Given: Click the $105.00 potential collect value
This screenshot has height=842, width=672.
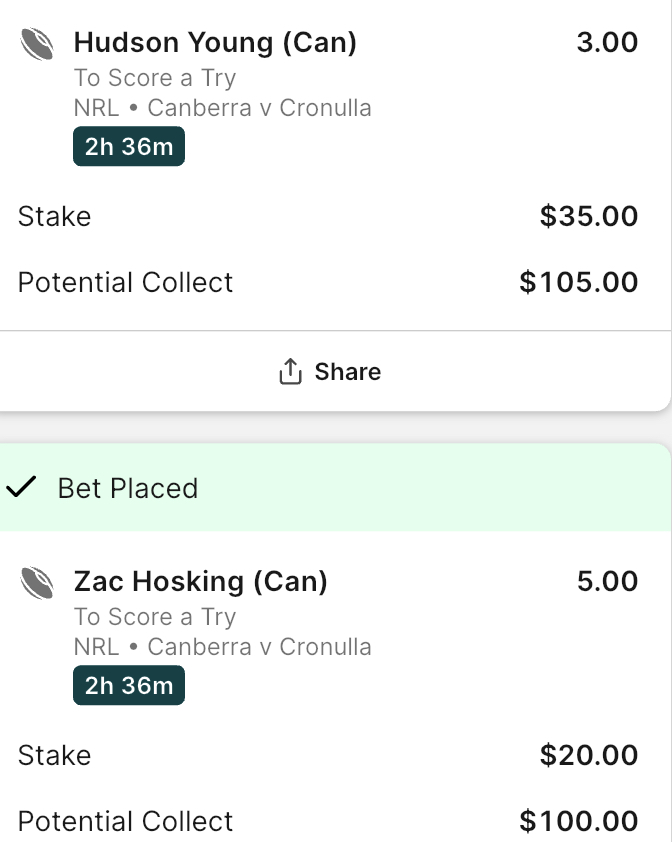Looking at the screenshot, I should tap(579, 282).
